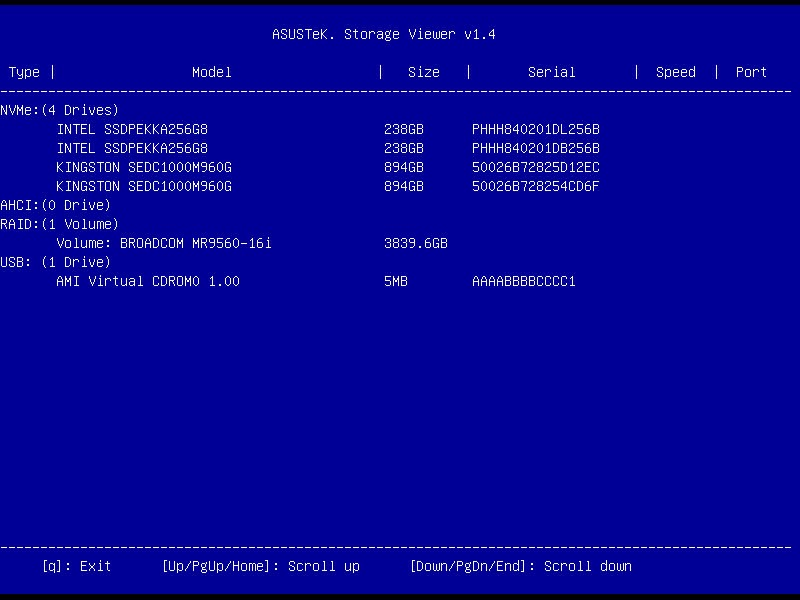
Task: Click 894GB size of drive 50026B728254CD6F
Action: [404, 186]
